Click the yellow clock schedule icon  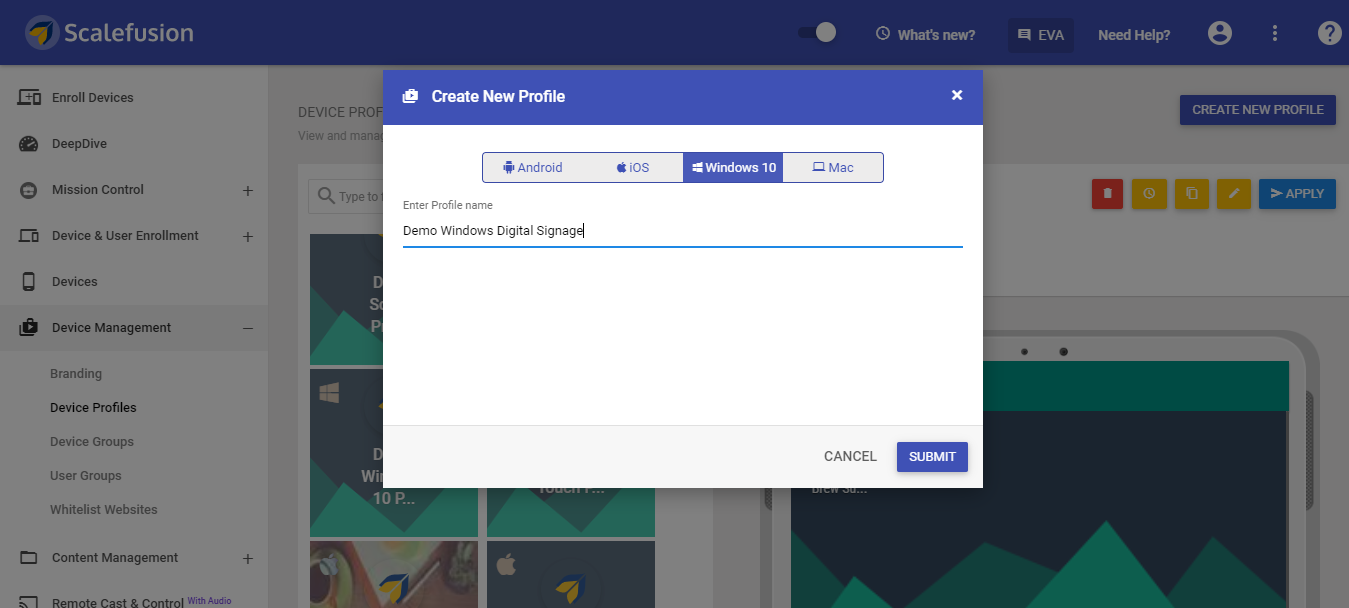[x=1149, y=194]
